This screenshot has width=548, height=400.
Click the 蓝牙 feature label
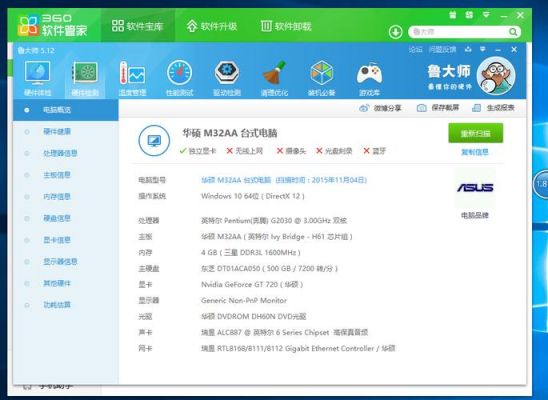[x=375, y=151]
